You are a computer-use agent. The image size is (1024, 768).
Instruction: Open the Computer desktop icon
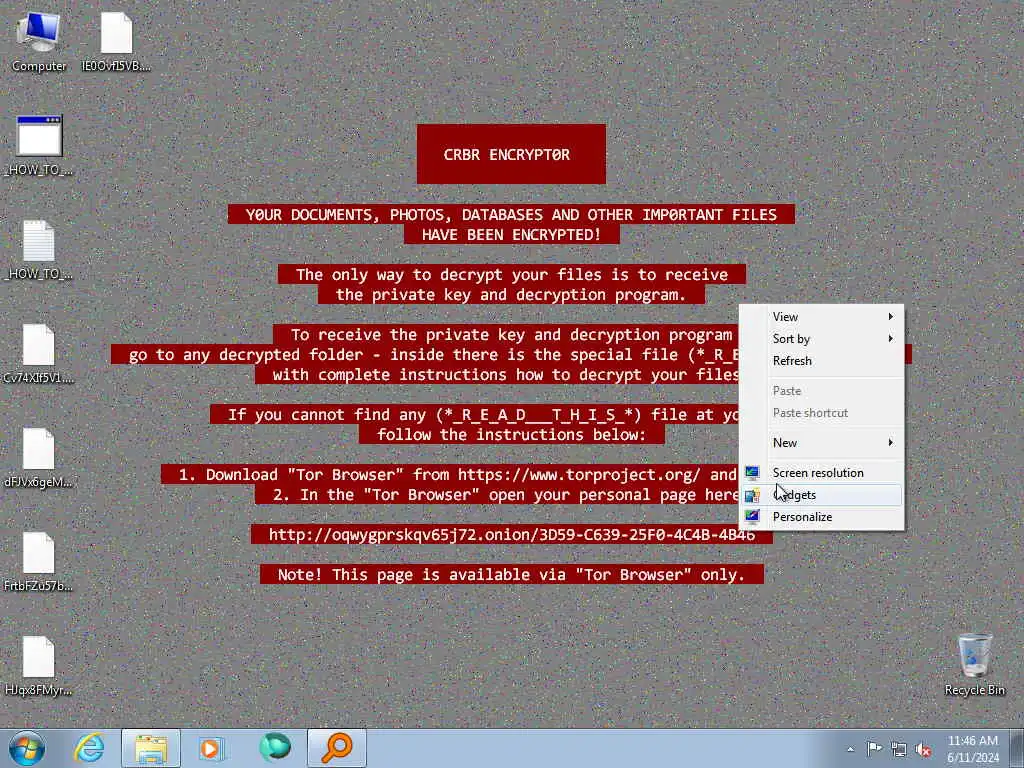point(39,42)
